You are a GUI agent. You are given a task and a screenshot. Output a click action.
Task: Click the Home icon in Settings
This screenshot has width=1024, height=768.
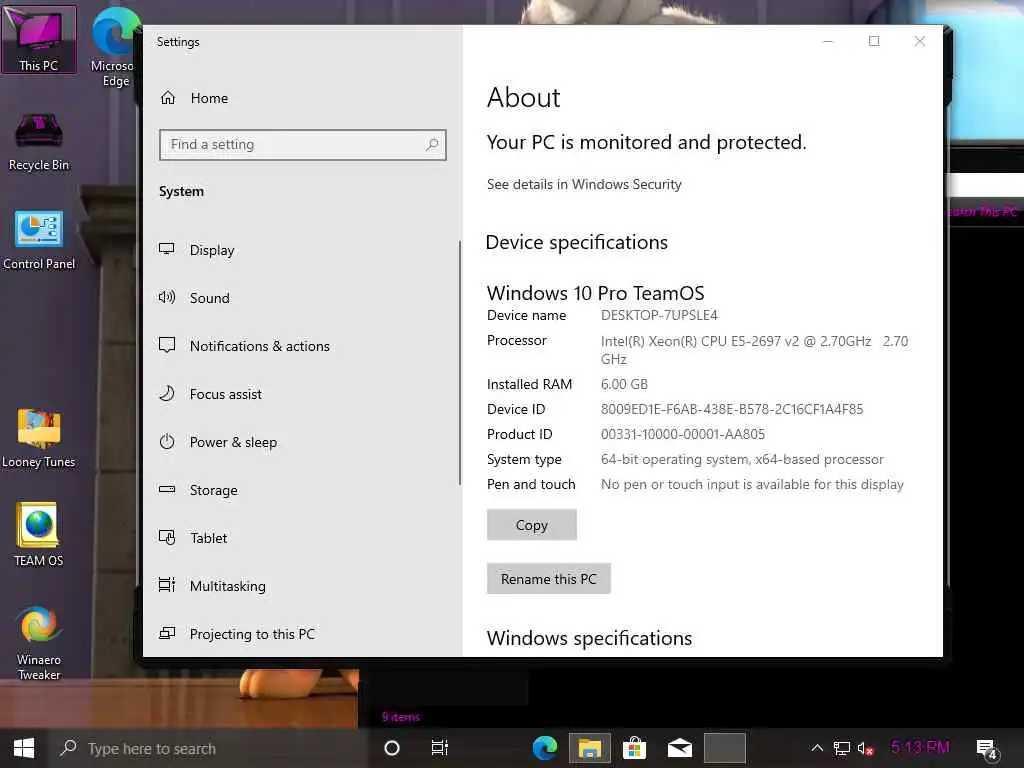pos(168,98)
